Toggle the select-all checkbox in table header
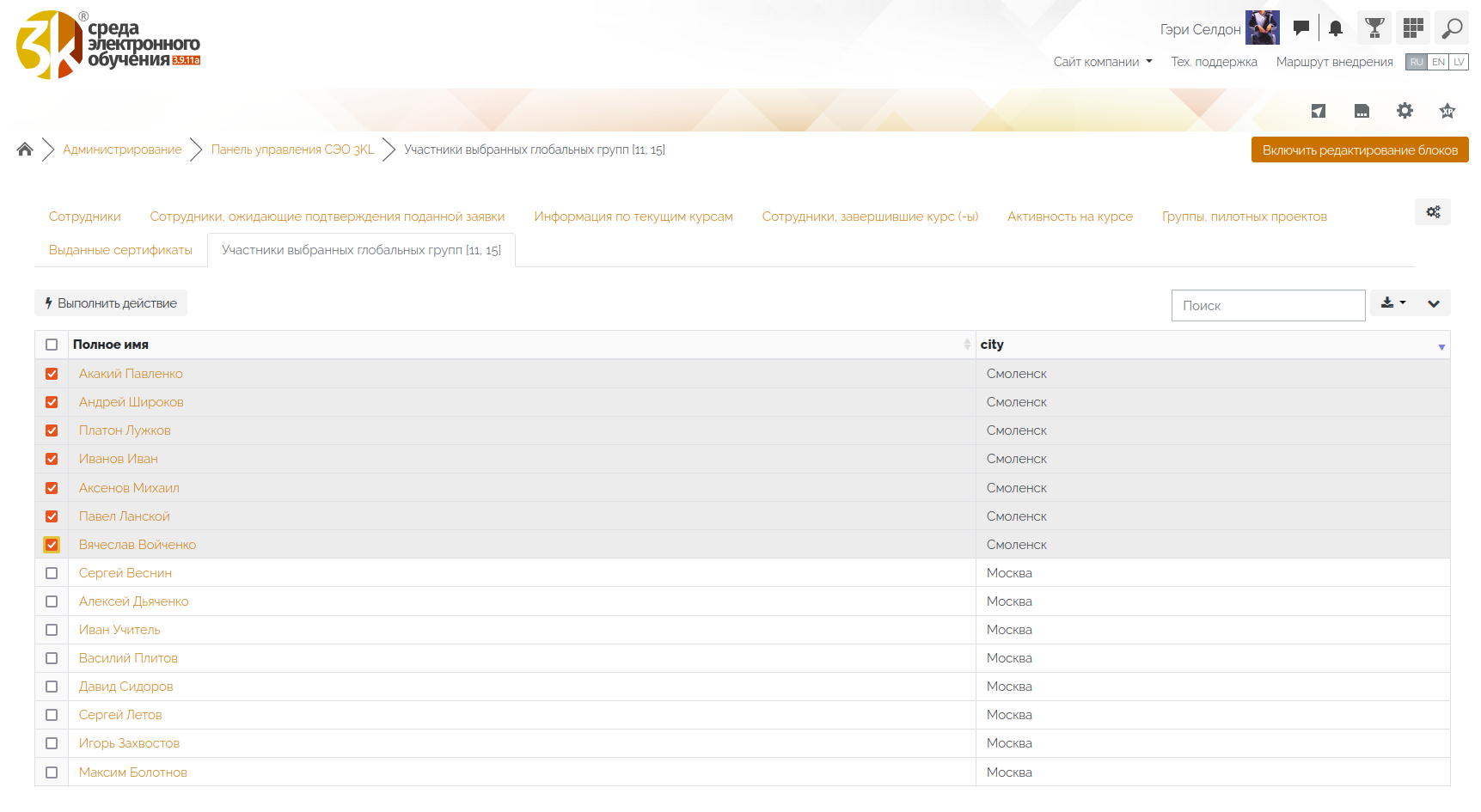The height and width of the screenshot is (812, 1481). (52, 345)
